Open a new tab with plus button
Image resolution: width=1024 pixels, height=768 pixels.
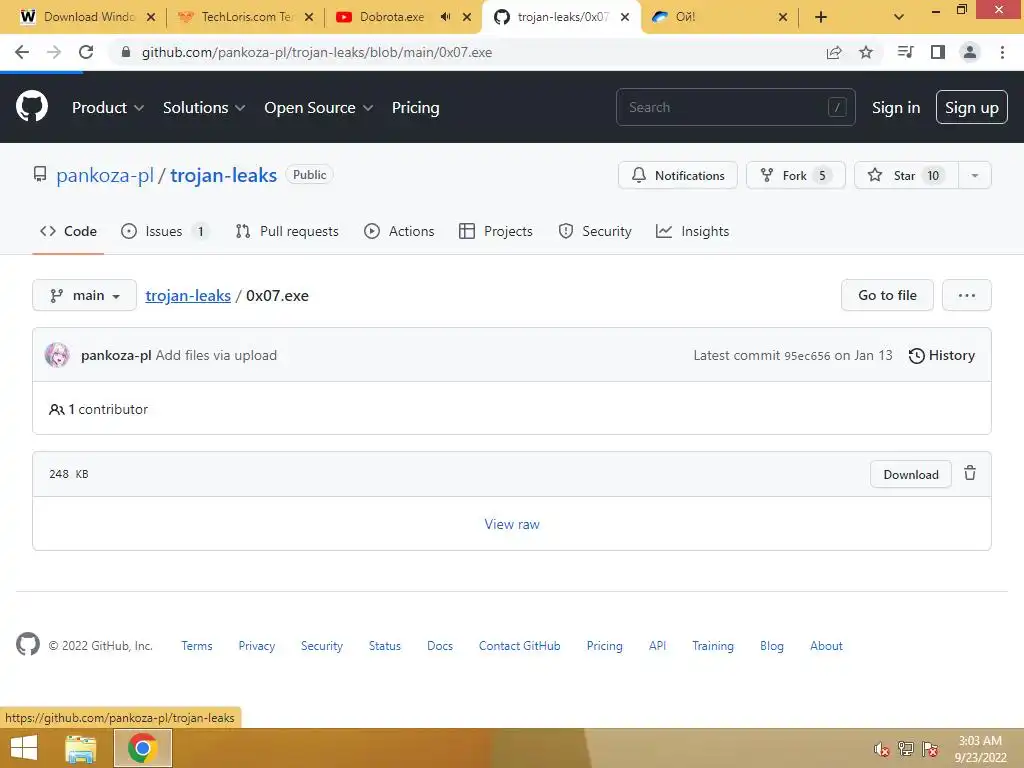[821, 17]
